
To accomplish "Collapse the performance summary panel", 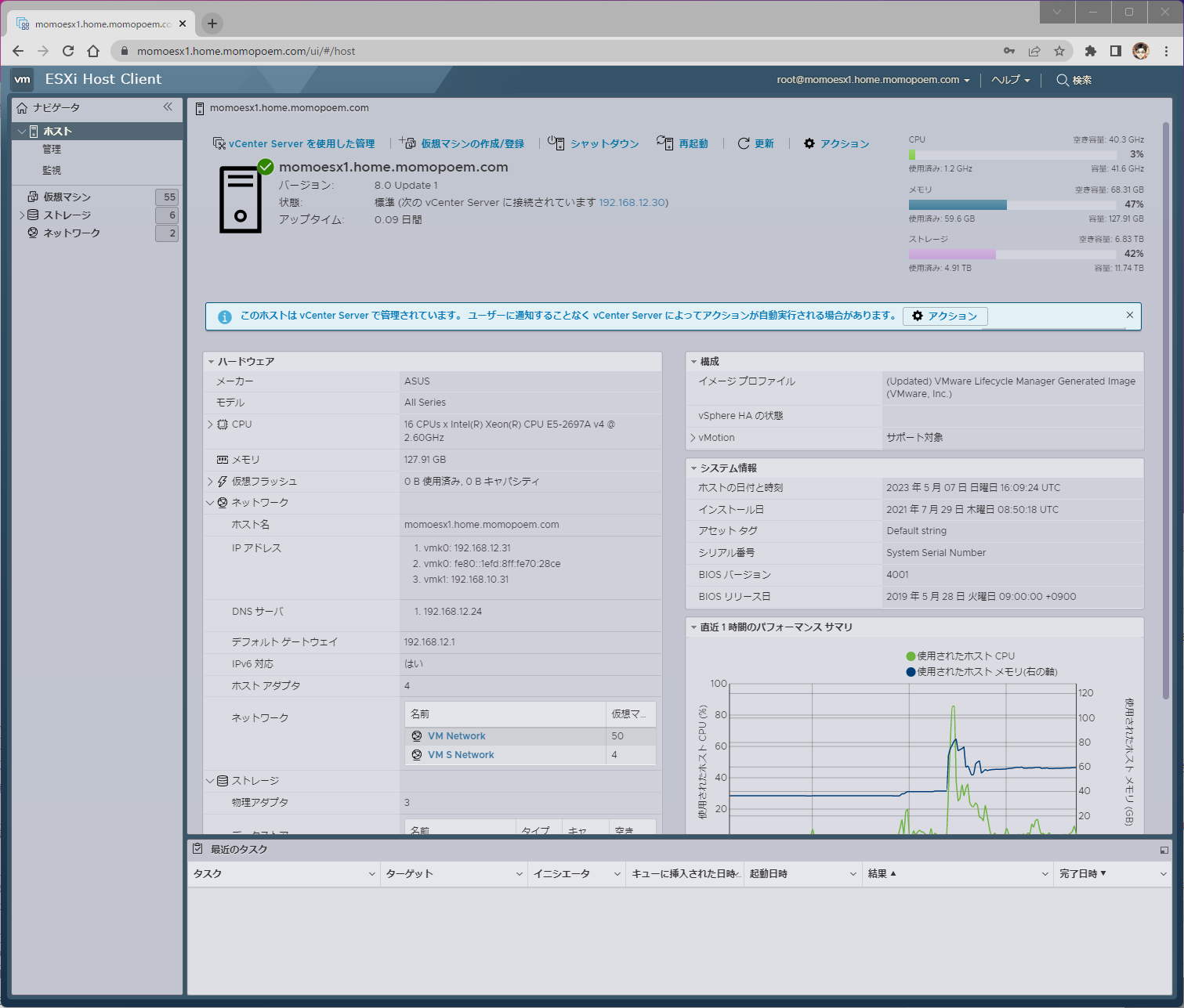I will (x=693, y=627).
